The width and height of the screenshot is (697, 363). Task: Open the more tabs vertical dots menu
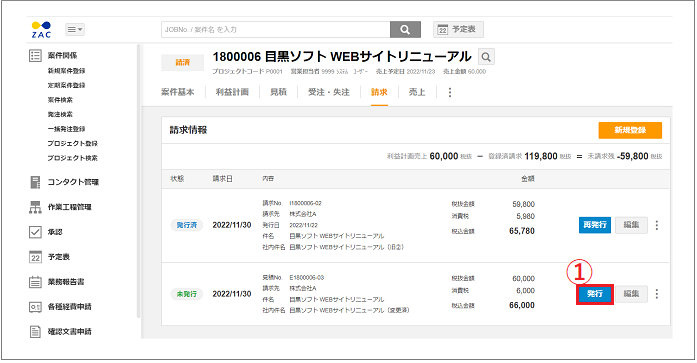450,92
